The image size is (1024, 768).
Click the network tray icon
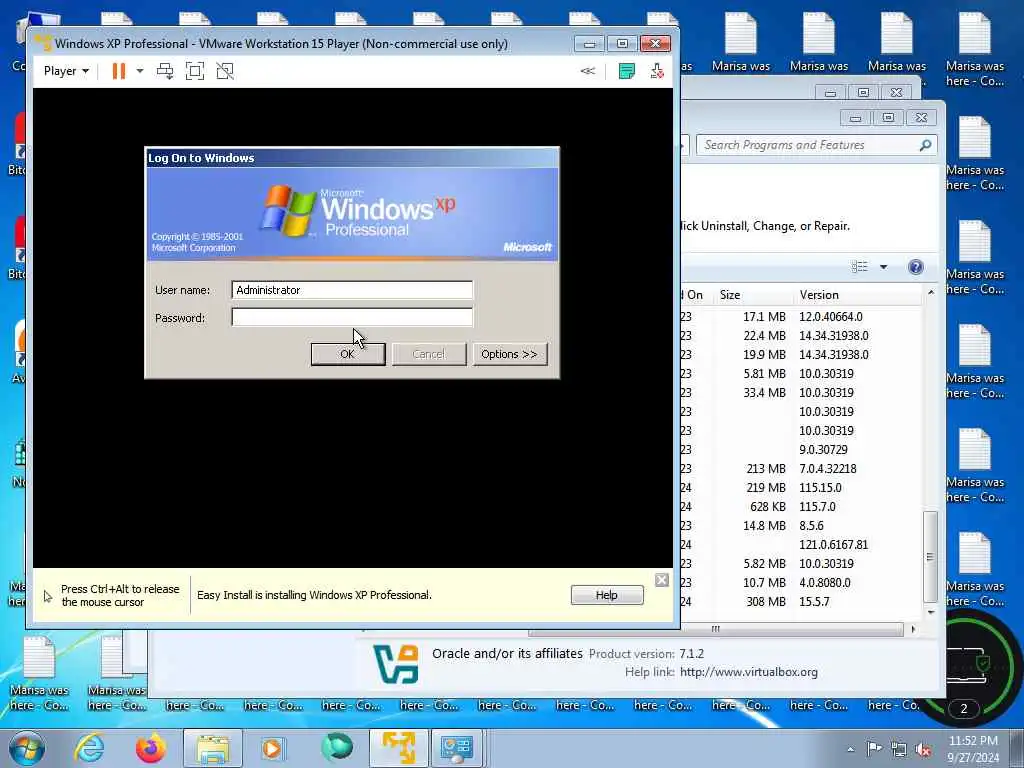click(x=899, y=749)
